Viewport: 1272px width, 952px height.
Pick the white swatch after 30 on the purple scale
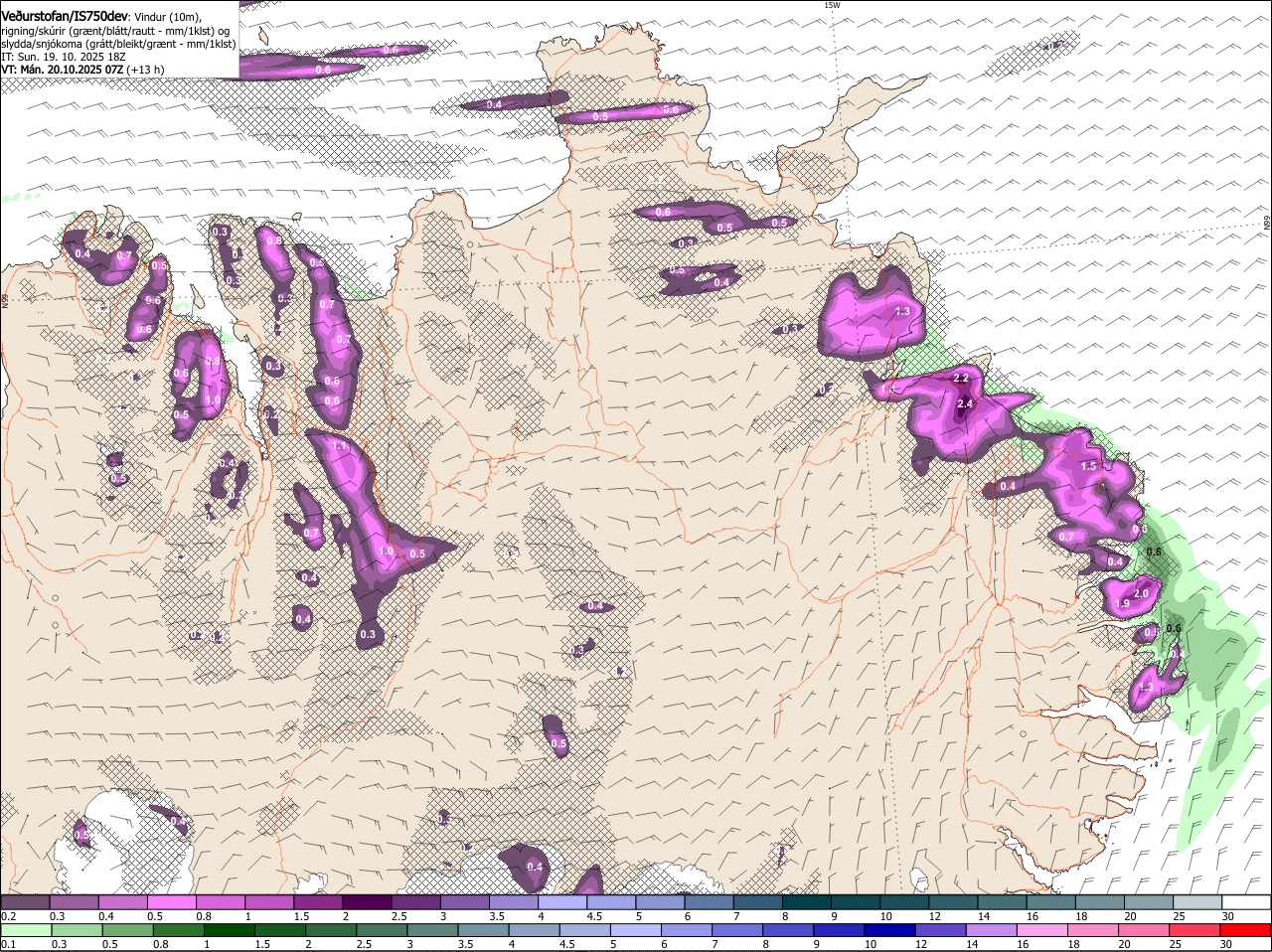coord(1247,902)
